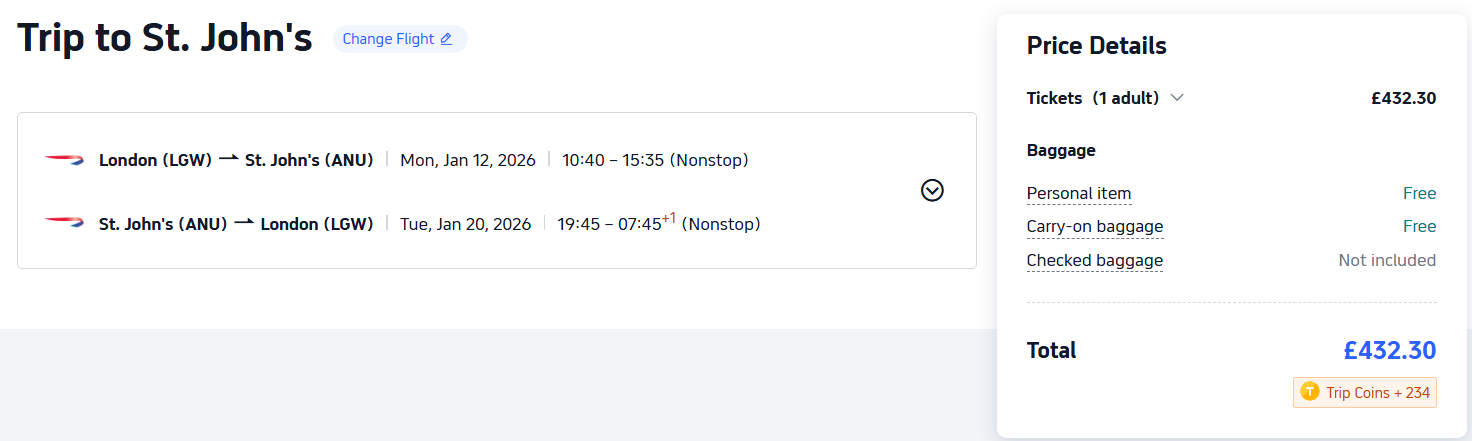
Task: Click the British Airways logo on outbound flight
Action: pos(64,160)
